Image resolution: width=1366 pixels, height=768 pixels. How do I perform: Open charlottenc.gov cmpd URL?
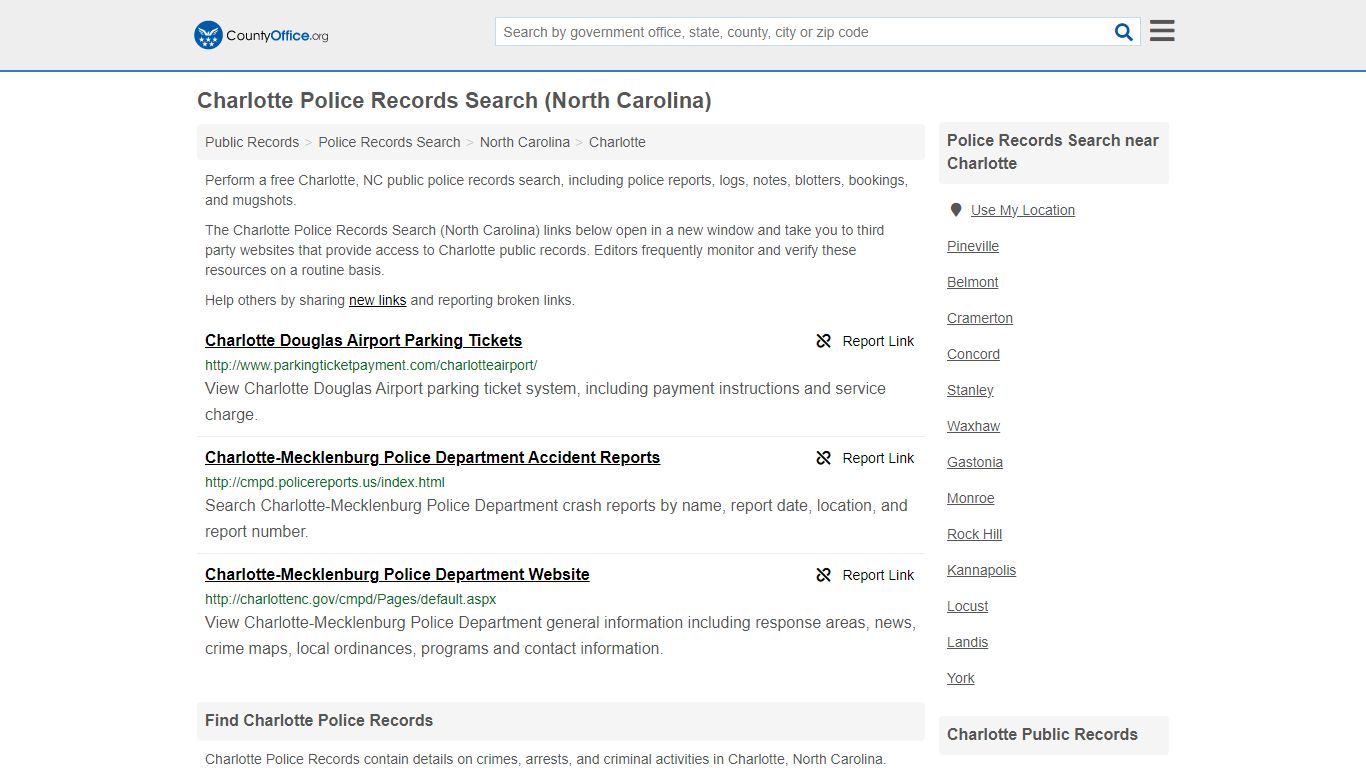[350, 599]
